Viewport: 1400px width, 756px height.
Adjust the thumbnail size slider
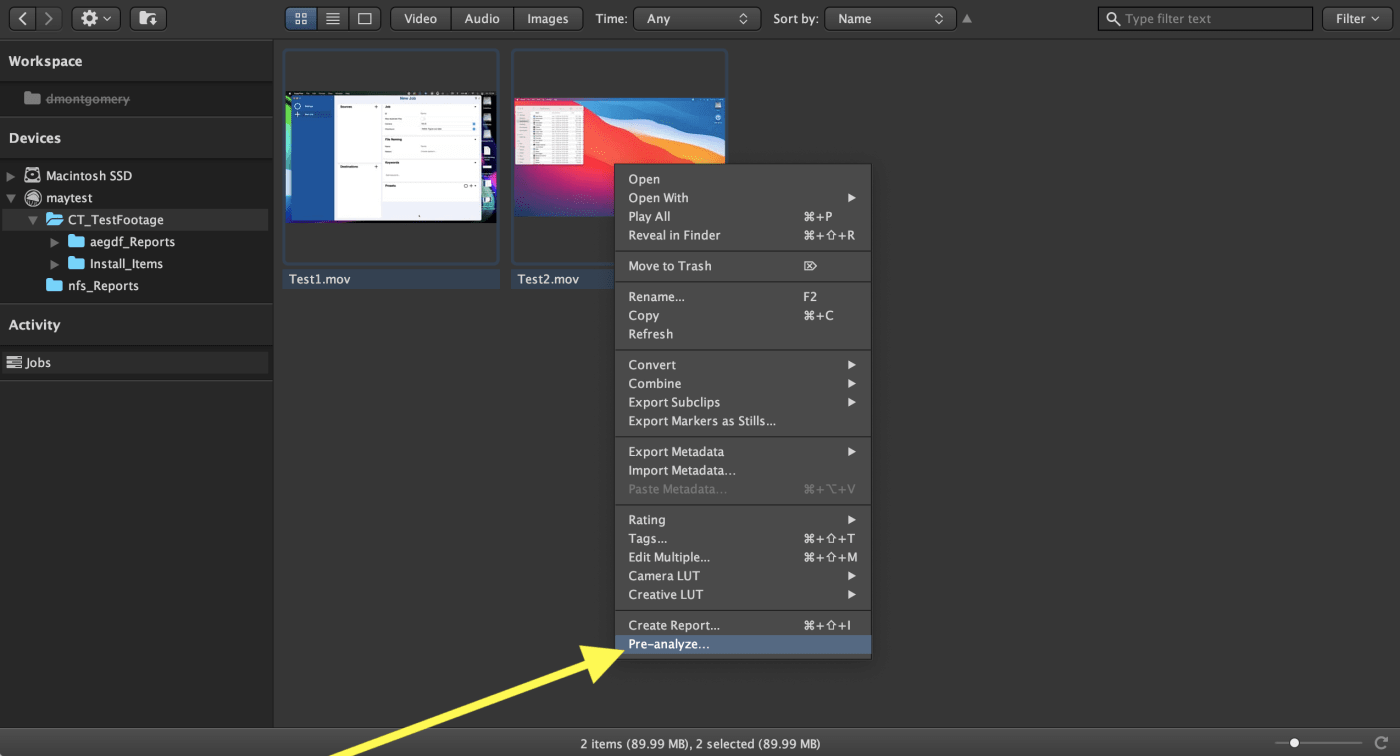point(1295,743)
